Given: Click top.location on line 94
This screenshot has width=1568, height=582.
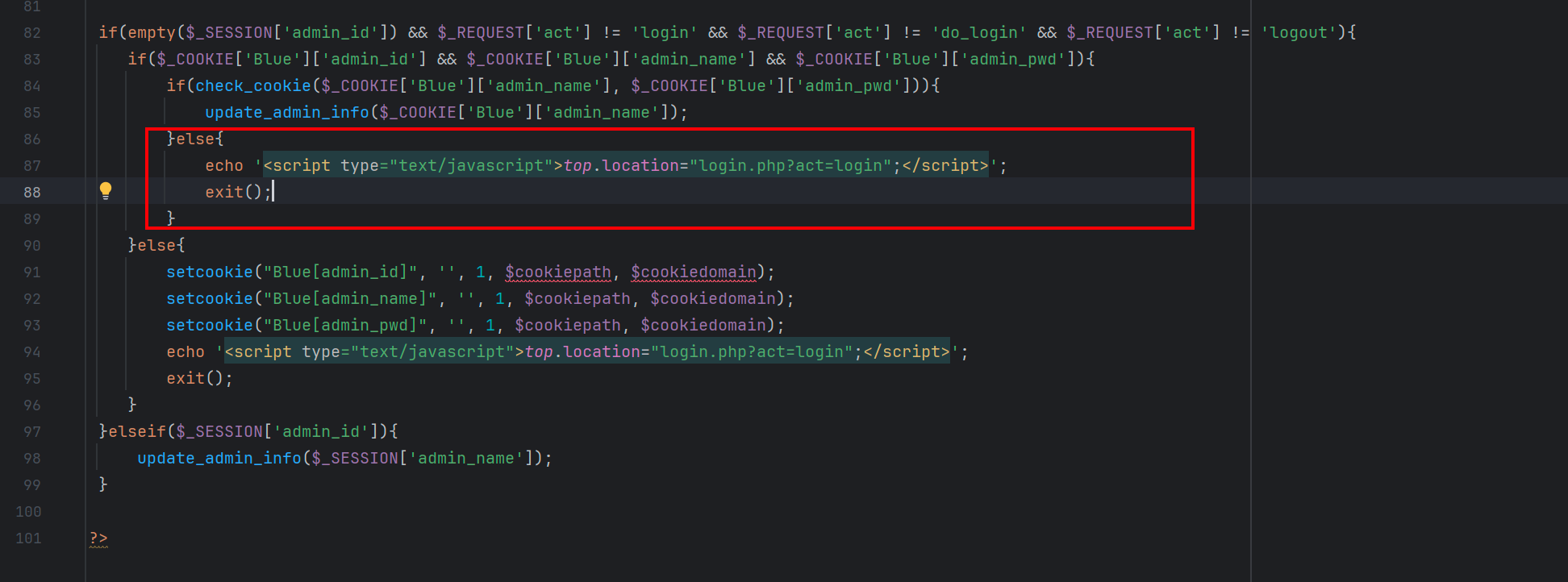Looking at the screenshot, I should 582,352.
